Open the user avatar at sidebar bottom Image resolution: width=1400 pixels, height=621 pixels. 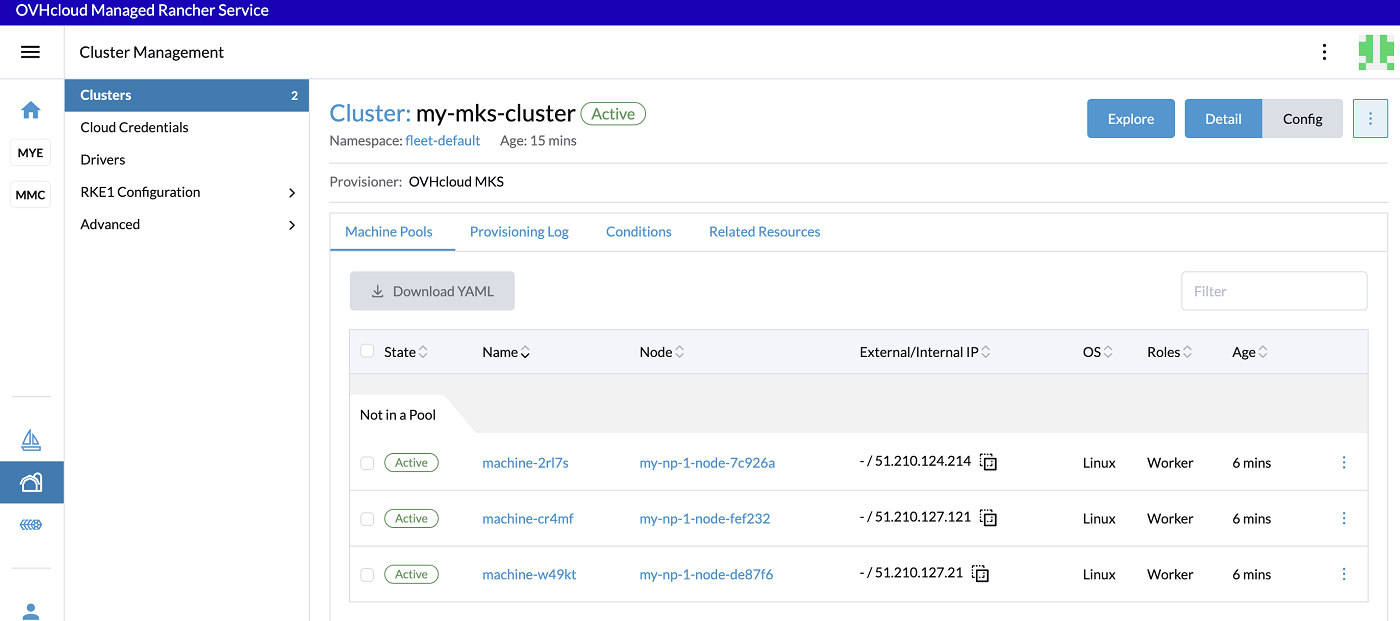30,608
